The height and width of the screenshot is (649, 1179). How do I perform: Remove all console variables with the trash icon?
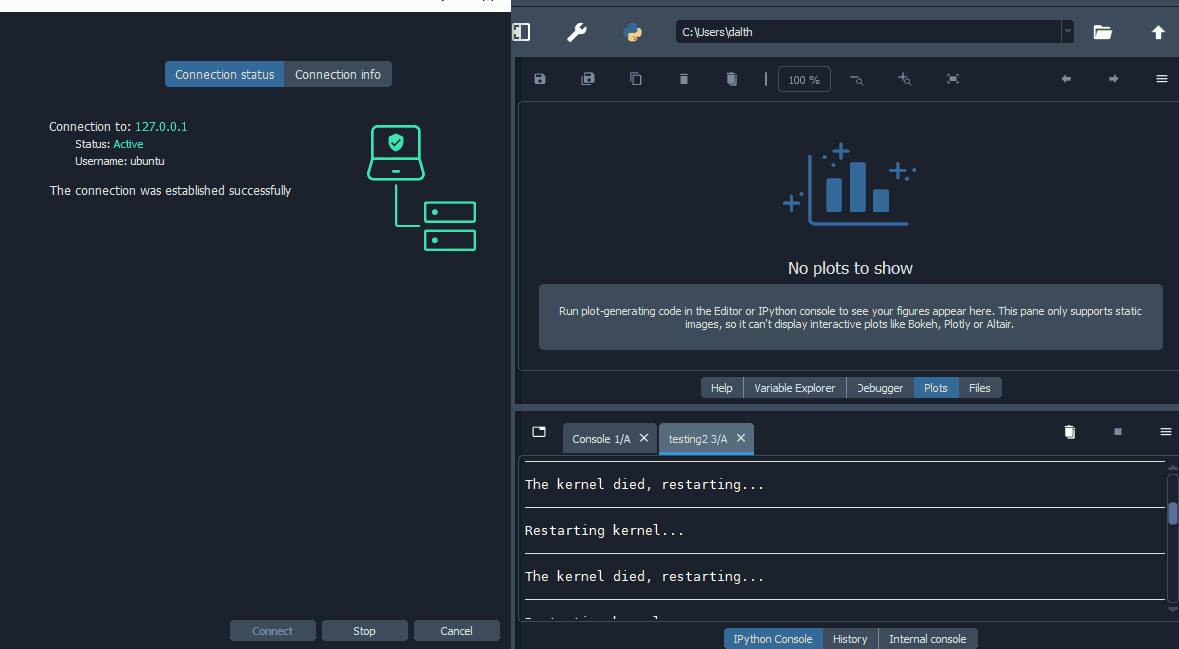click(1069, 432)
